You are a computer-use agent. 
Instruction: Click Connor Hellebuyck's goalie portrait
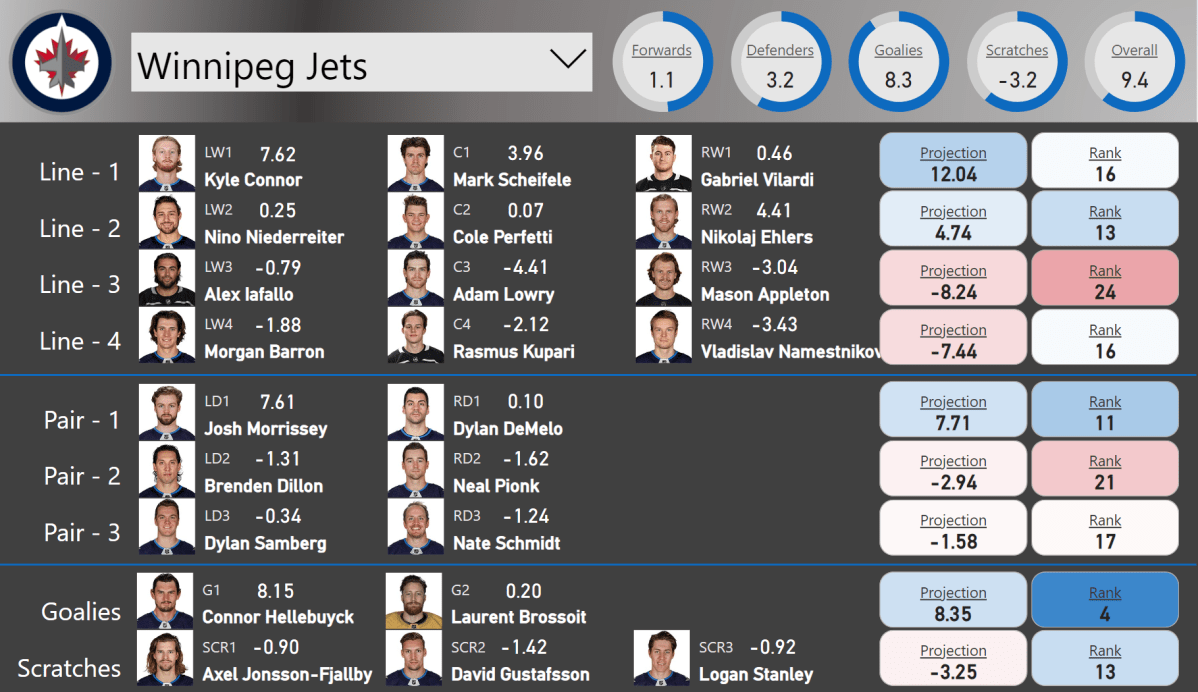click(166, 601)
